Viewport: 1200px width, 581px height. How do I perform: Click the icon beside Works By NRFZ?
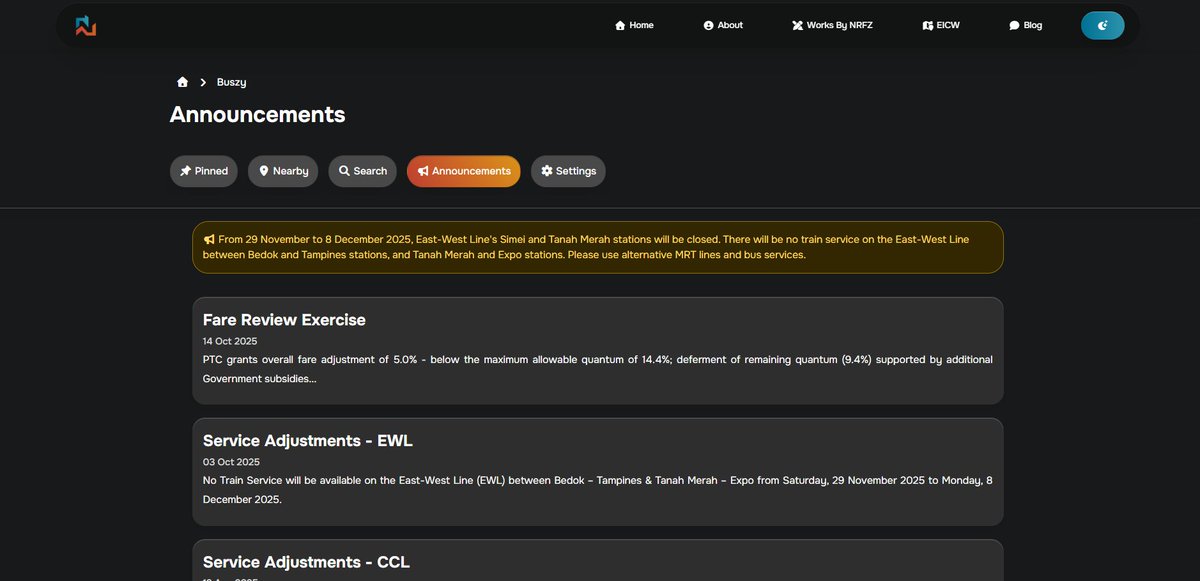[798, 25]
